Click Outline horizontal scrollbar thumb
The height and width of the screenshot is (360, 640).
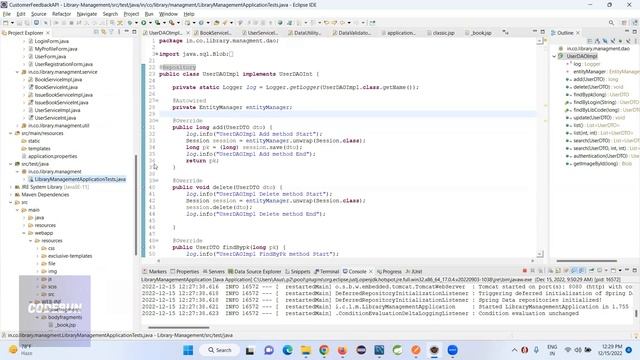(x=587, y=260)
